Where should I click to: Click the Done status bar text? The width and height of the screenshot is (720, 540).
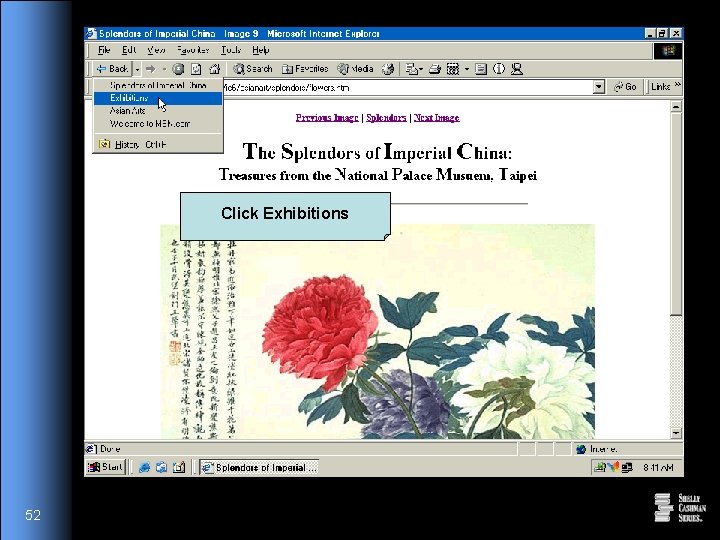point(110,449)
